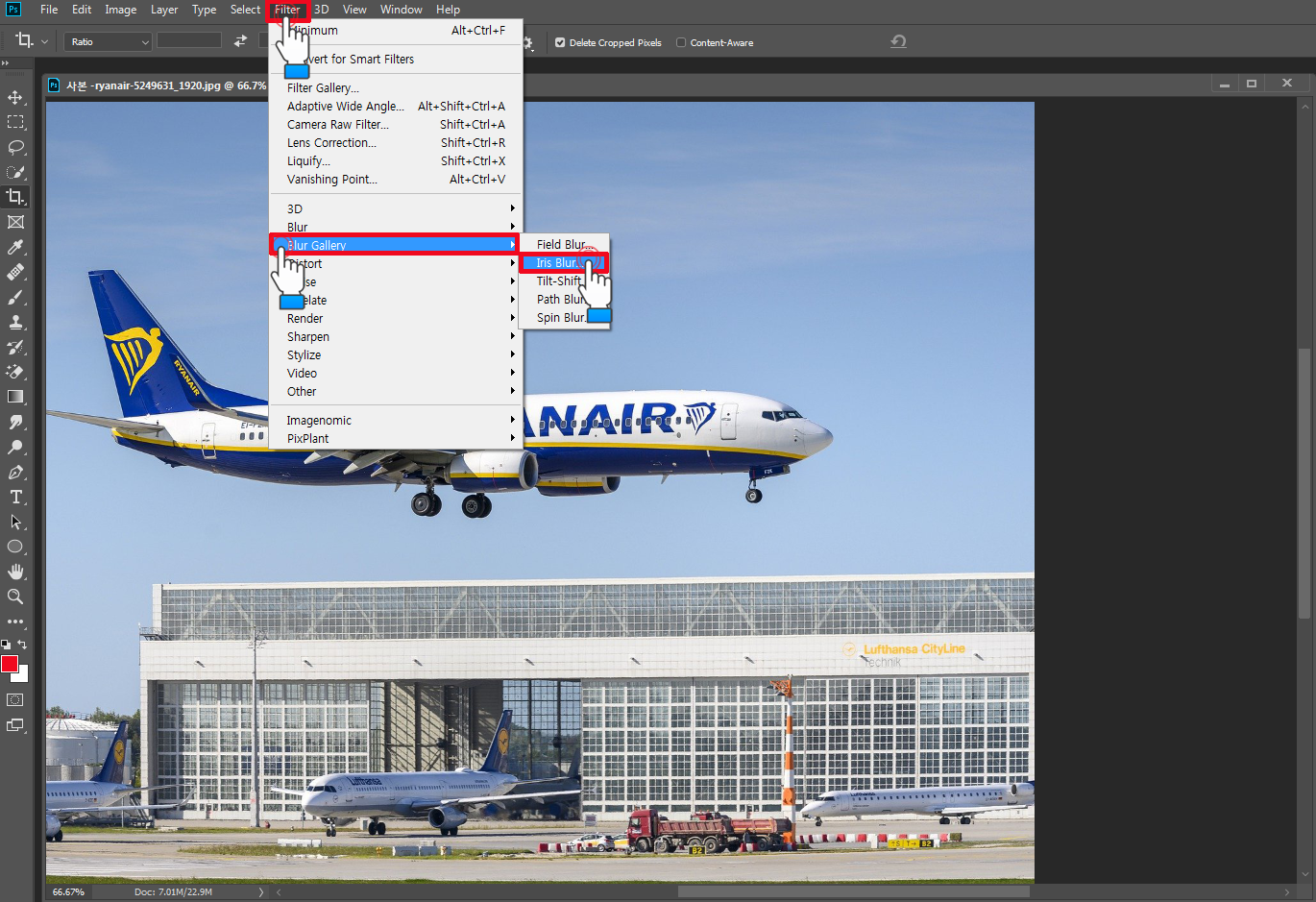Select the Zoom tool
The image size is (1316, 902).
pyautogui.click(x=15, y=597)
